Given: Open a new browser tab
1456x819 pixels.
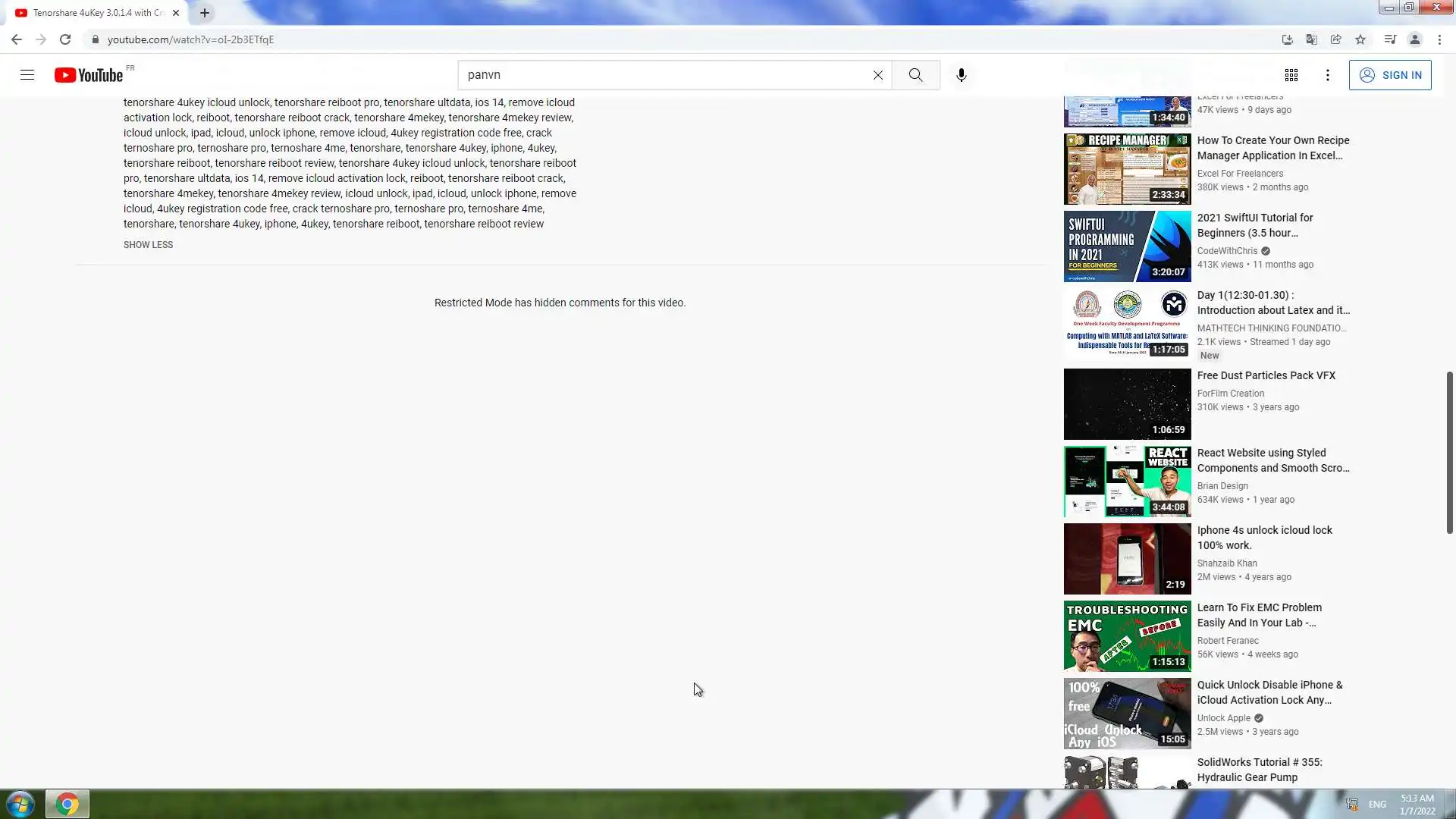Looking at the screenshot, I should [x=205, y=13].
